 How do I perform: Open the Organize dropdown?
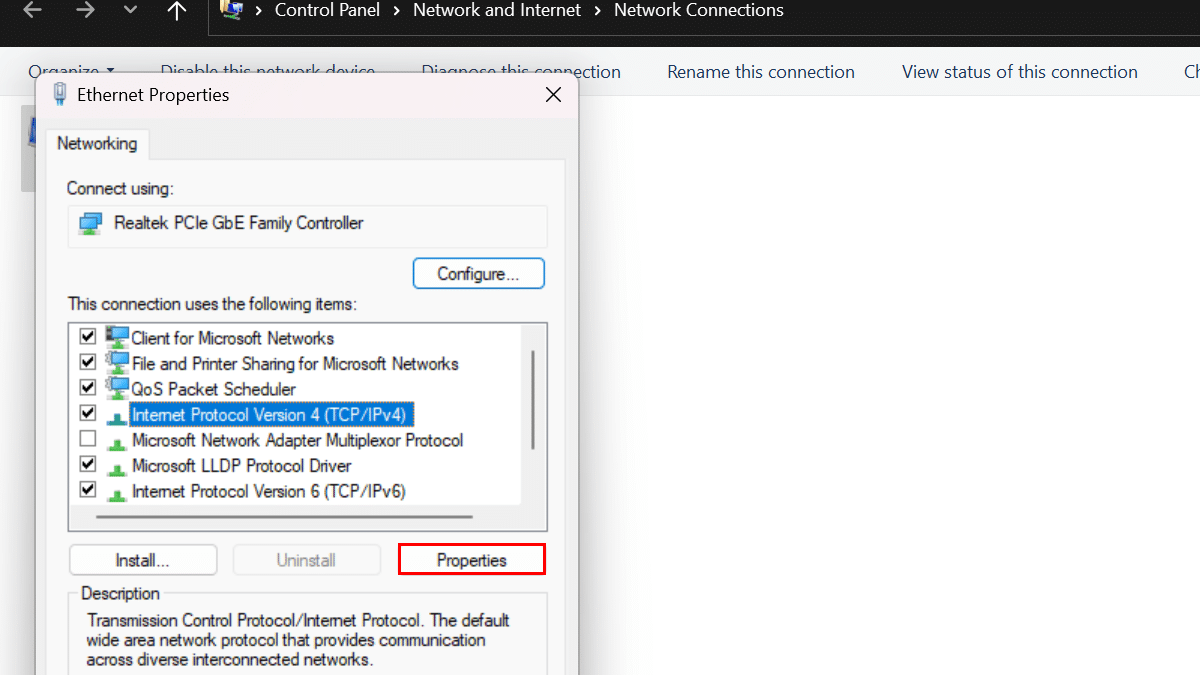[x=70, y=71]
